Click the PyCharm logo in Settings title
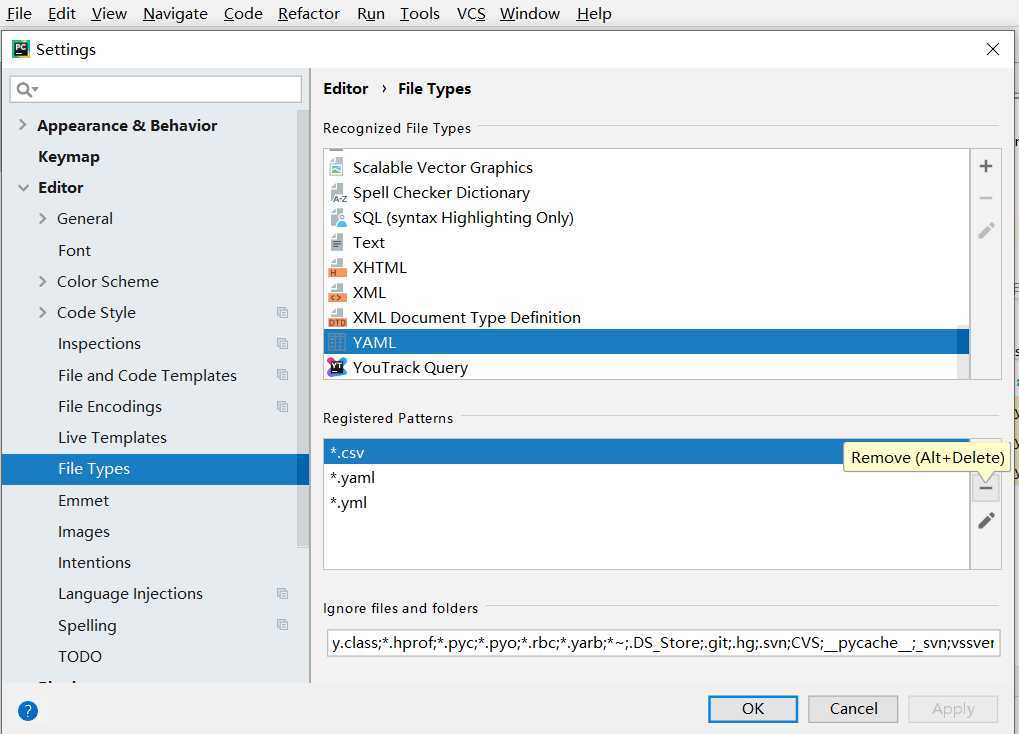 click(21, 49)
